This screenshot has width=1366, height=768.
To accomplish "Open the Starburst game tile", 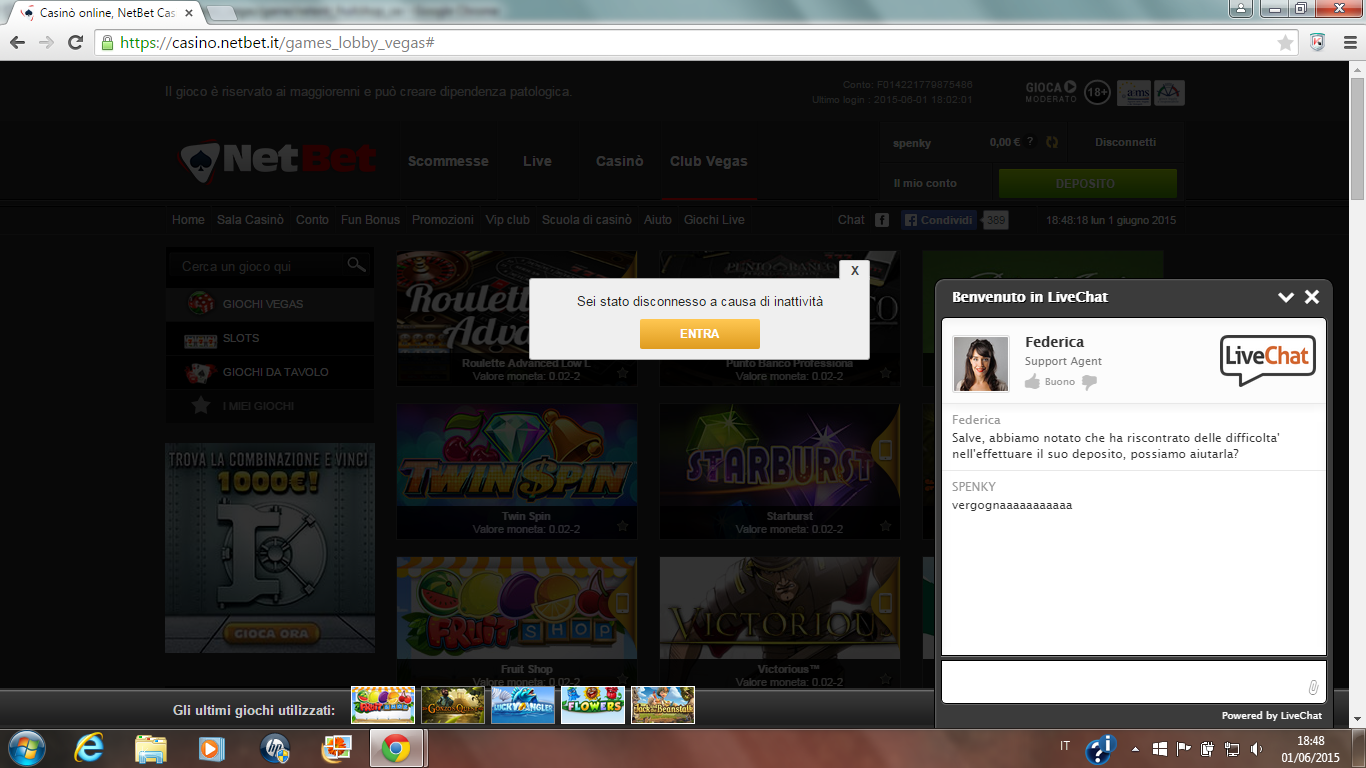I will [x=779, y=471].
